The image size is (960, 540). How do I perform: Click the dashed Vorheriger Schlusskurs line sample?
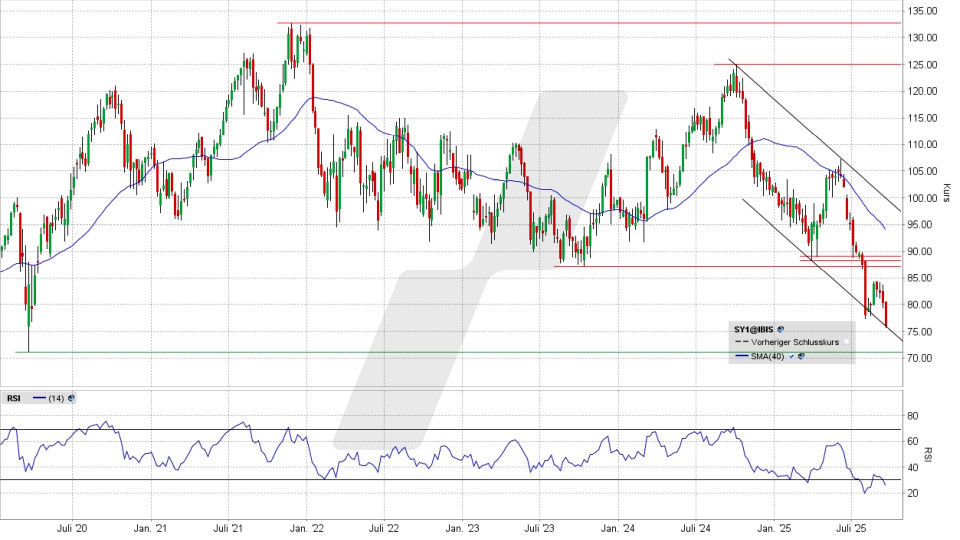(x=741, y=342)
